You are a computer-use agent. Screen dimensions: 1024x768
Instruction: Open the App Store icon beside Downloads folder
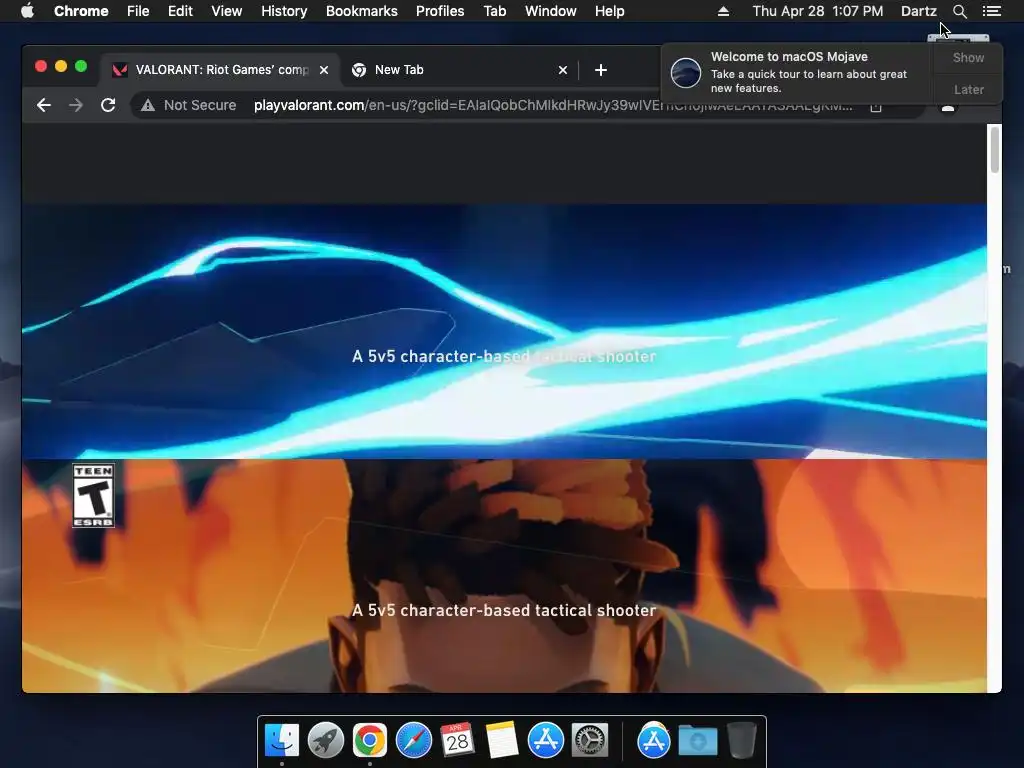pos(654,741)
